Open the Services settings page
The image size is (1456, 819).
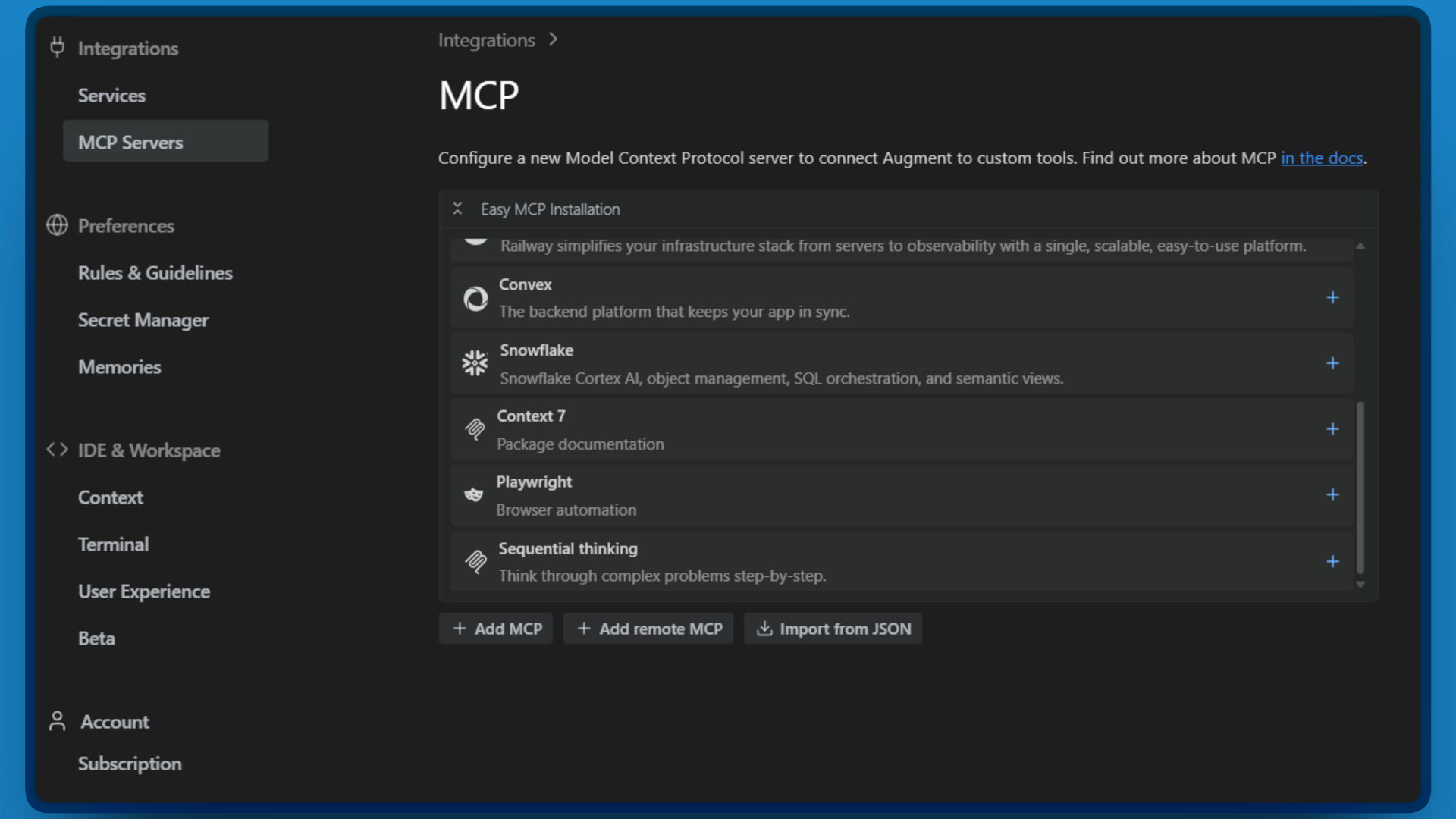[x=111, y=95]
